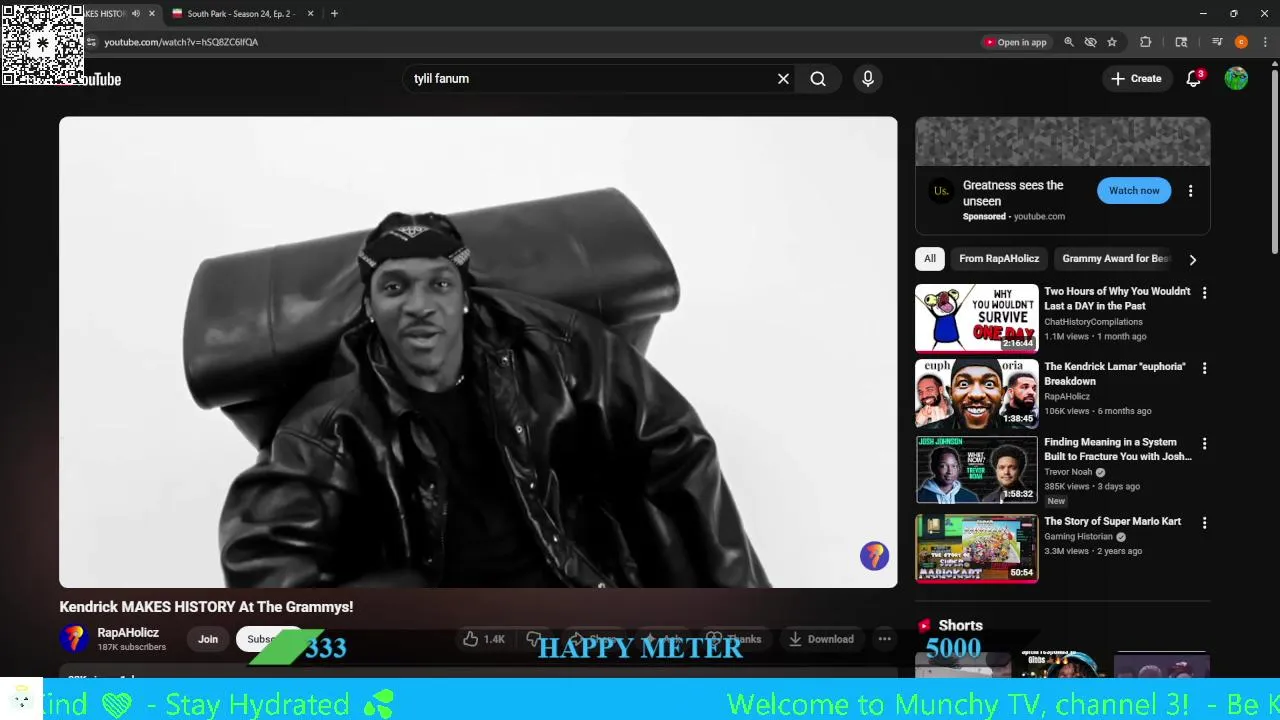Open Why You Wouldn't Survive thumbnail
This screenshot has height=720, width=1280.
(x=977, y=318)
